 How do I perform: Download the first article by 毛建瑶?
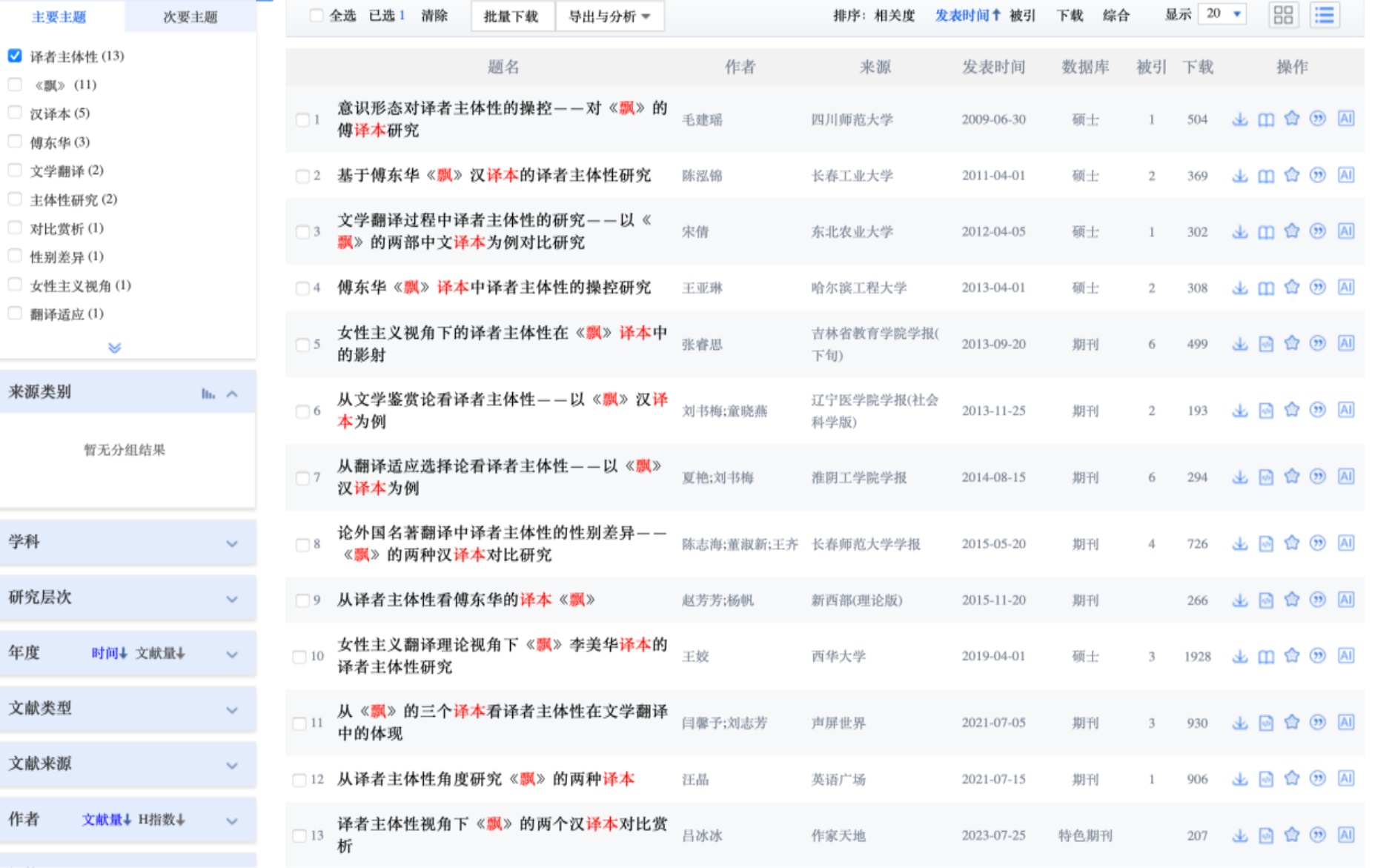pyautogui.click(x=1239, y=119)
